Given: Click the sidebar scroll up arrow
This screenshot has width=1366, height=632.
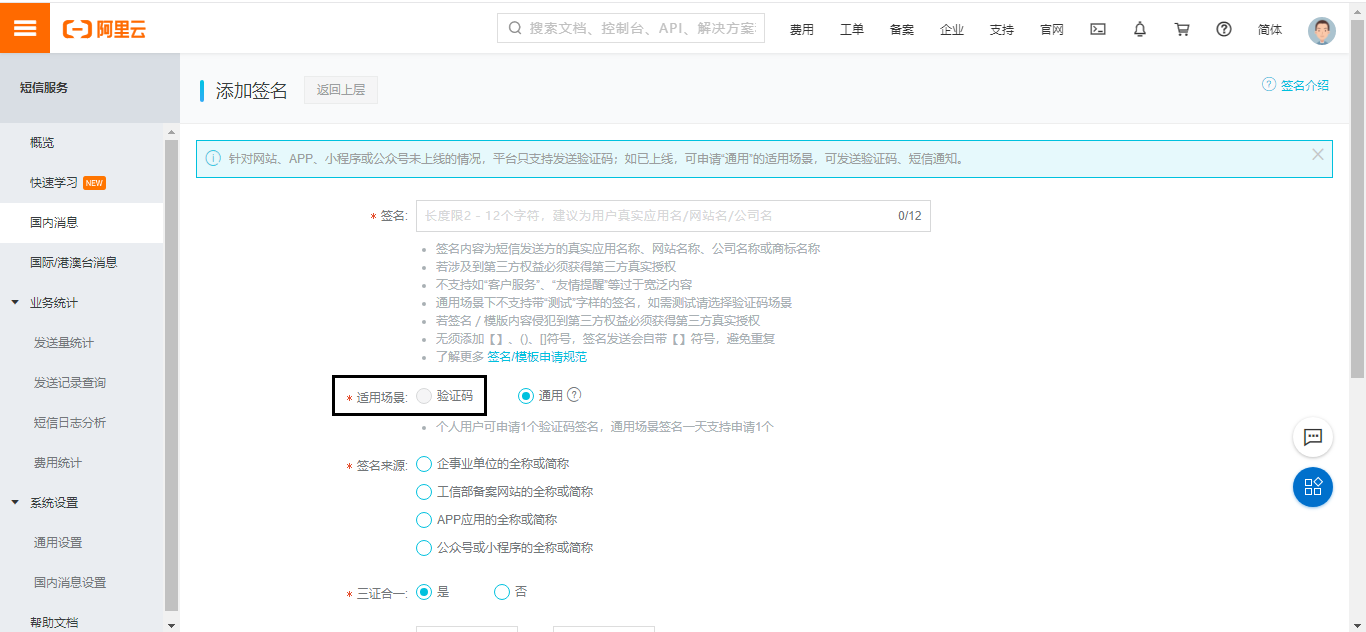Looking at the screenshot, I should pyautogui.click(x=171, y=132).
